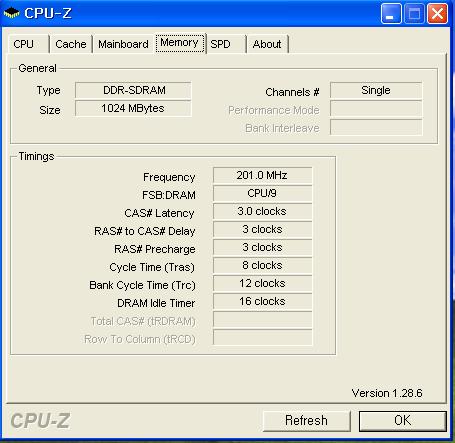Click the DRAM Idle Timer value field

point(262,302)
